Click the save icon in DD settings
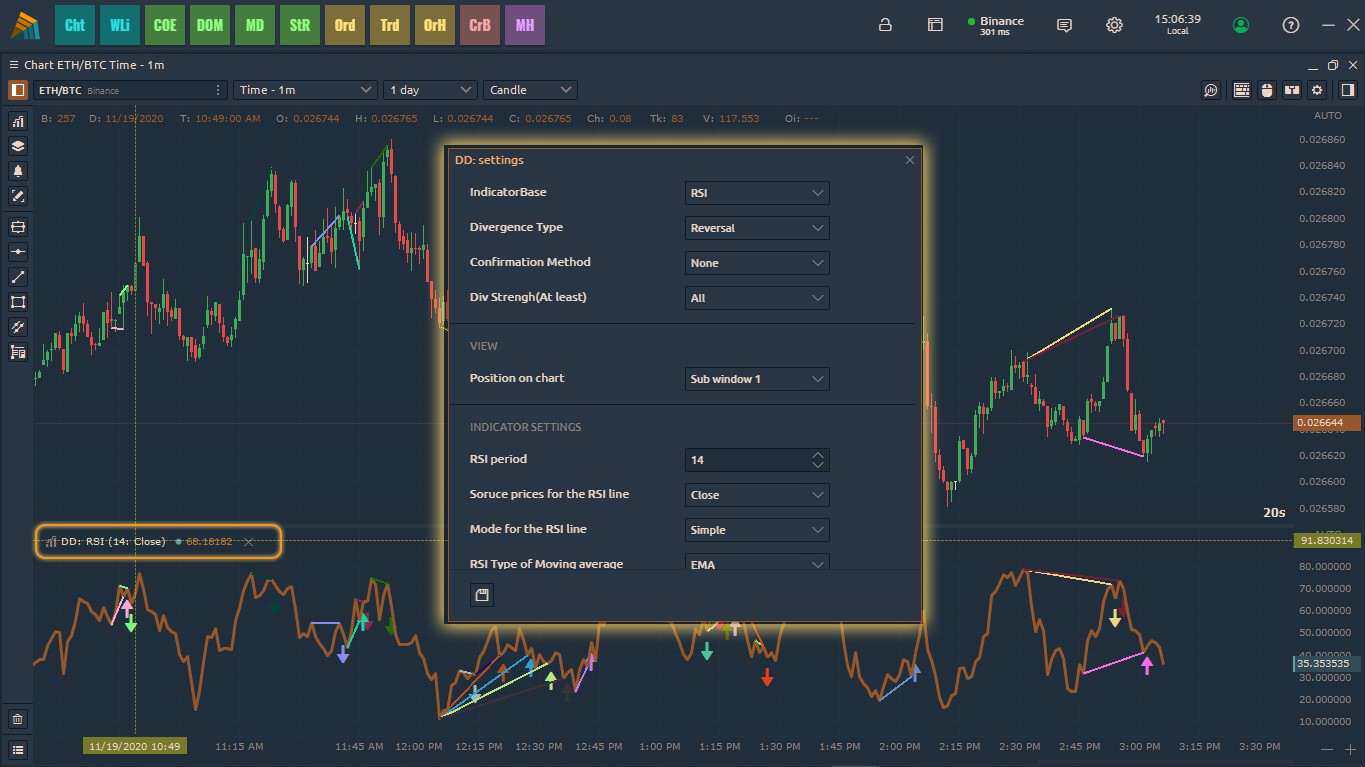The width and height of the screenshot is (1365, 767). (x=482, y=596)
